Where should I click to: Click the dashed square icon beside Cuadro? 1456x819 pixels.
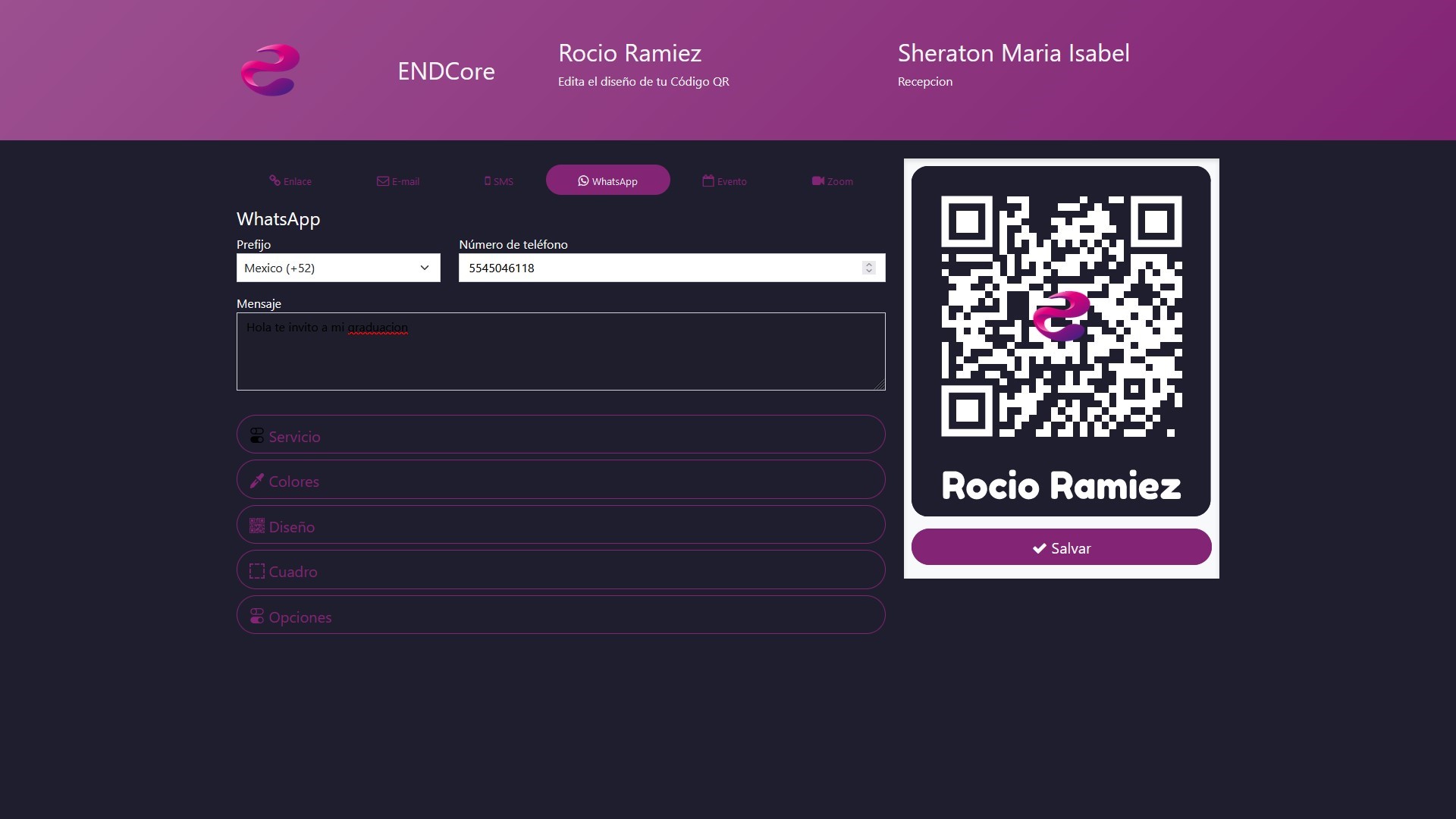257,571
